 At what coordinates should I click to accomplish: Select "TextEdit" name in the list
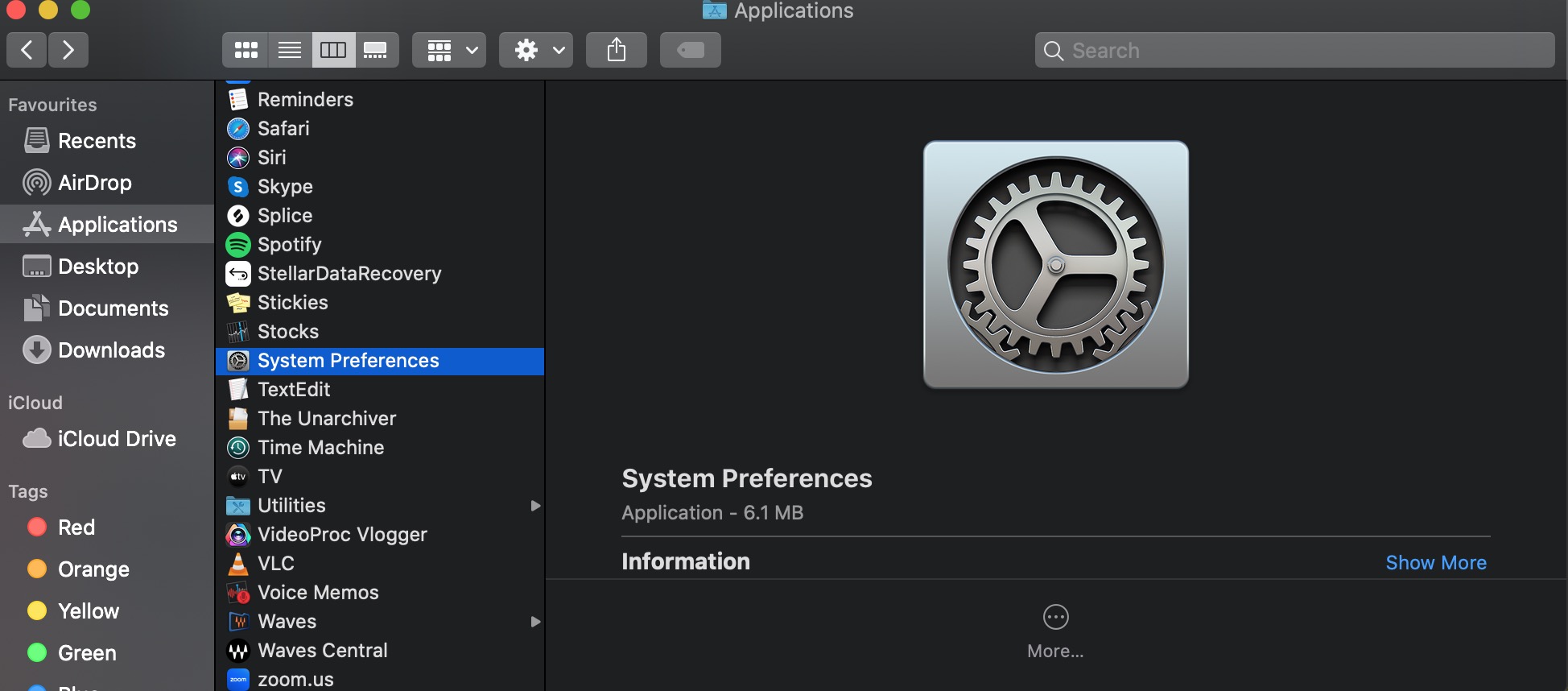[x=294, y=390]
